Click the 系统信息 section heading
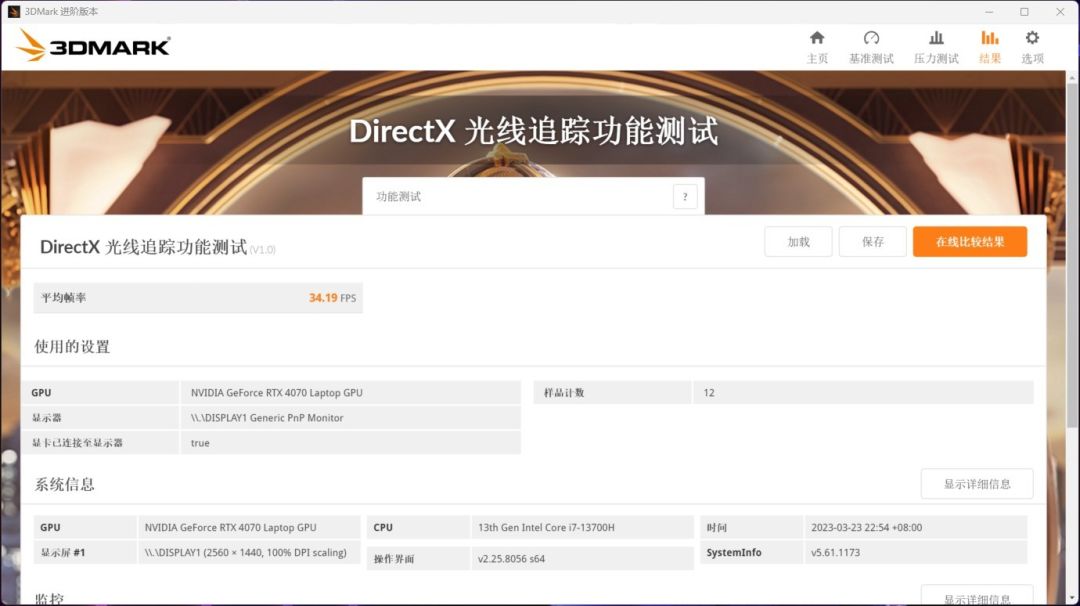 click(65, 484)
